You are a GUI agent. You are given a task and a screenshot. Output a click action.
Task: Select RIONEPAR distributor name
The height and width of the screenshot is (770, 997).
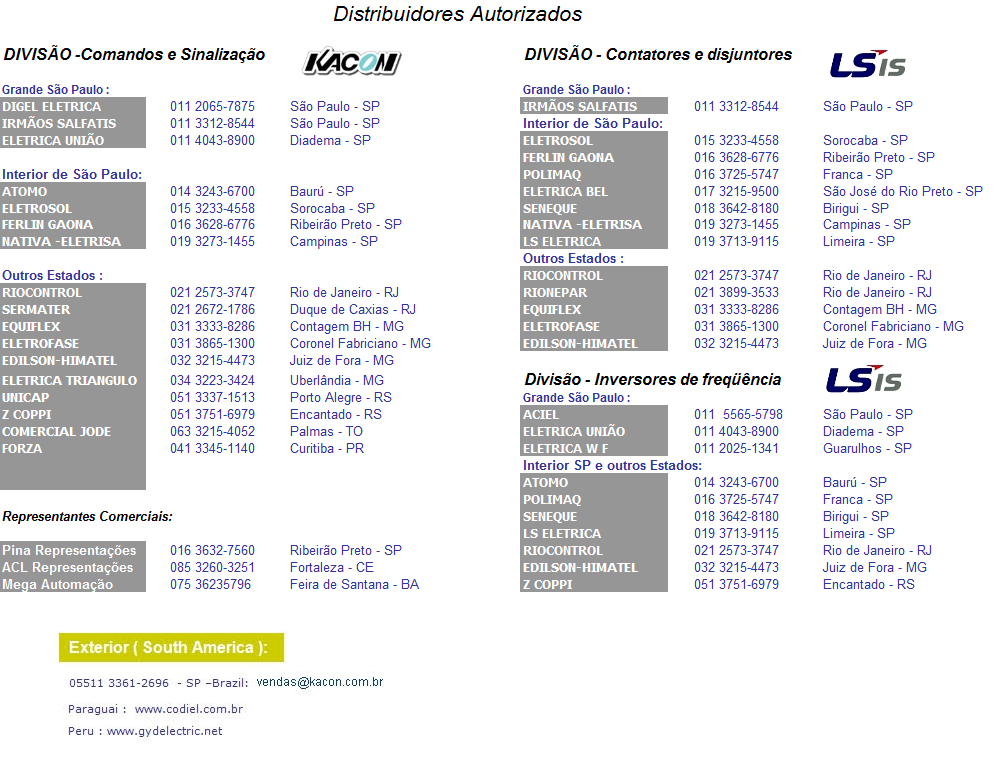click(555, 292)
